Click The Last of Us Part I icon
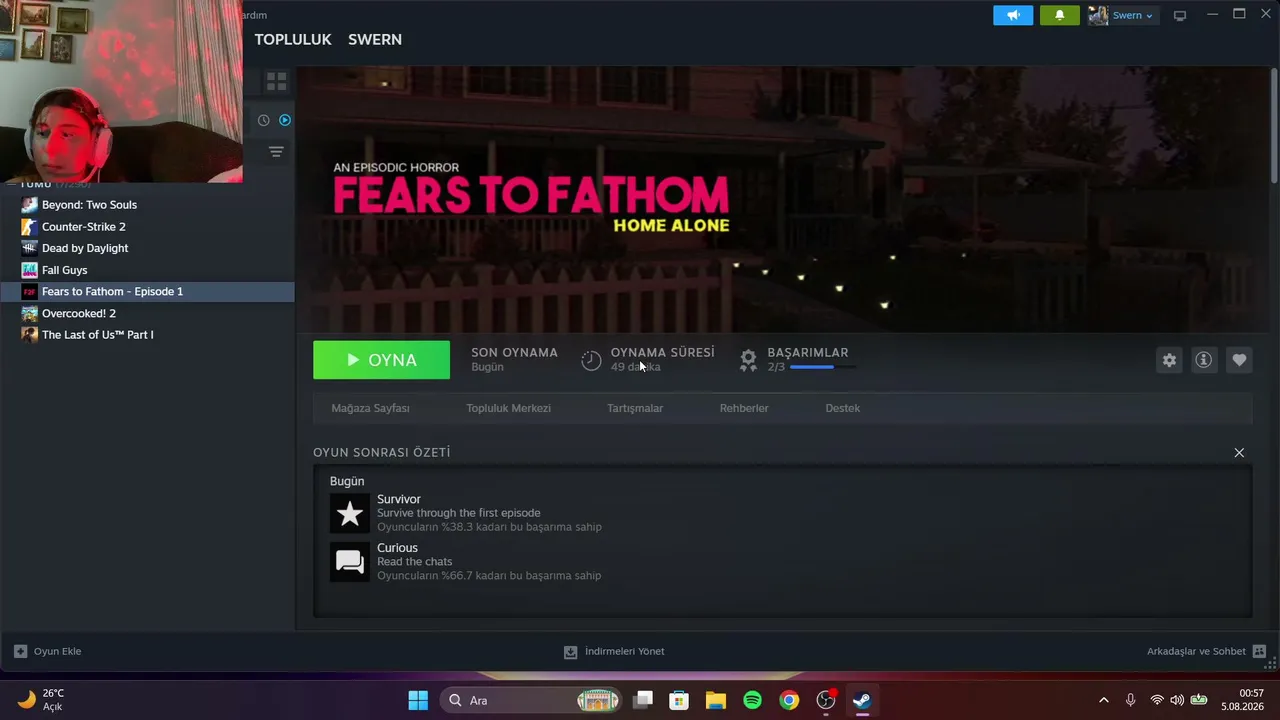The image size is (1280, 720). pos(30,335)
